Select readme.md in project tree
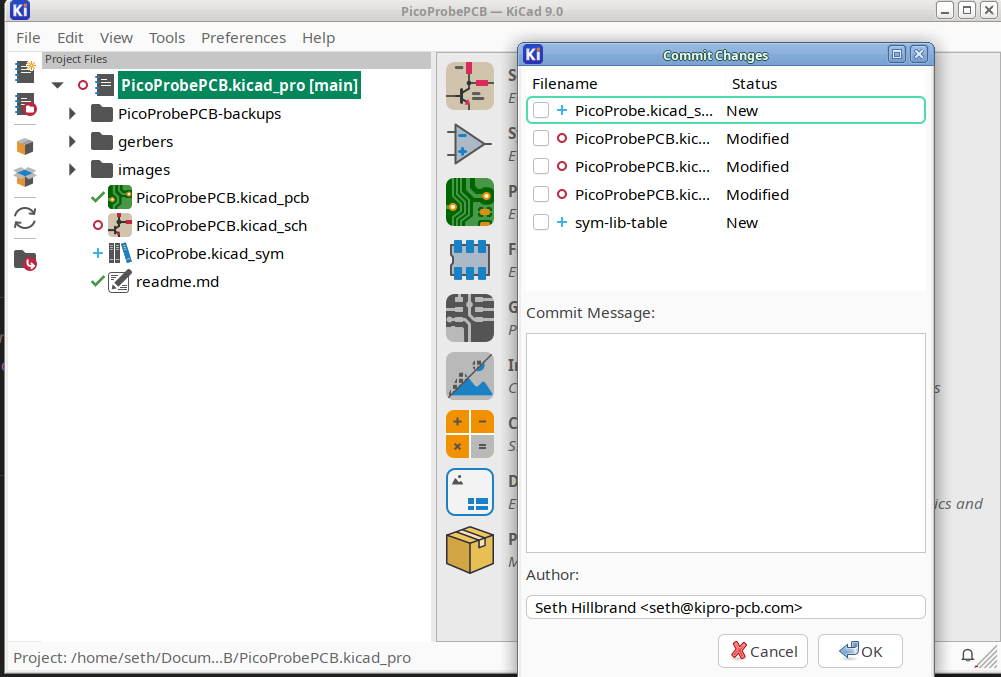The height and width of the screenshot is (677, 1001). [177, 282]
